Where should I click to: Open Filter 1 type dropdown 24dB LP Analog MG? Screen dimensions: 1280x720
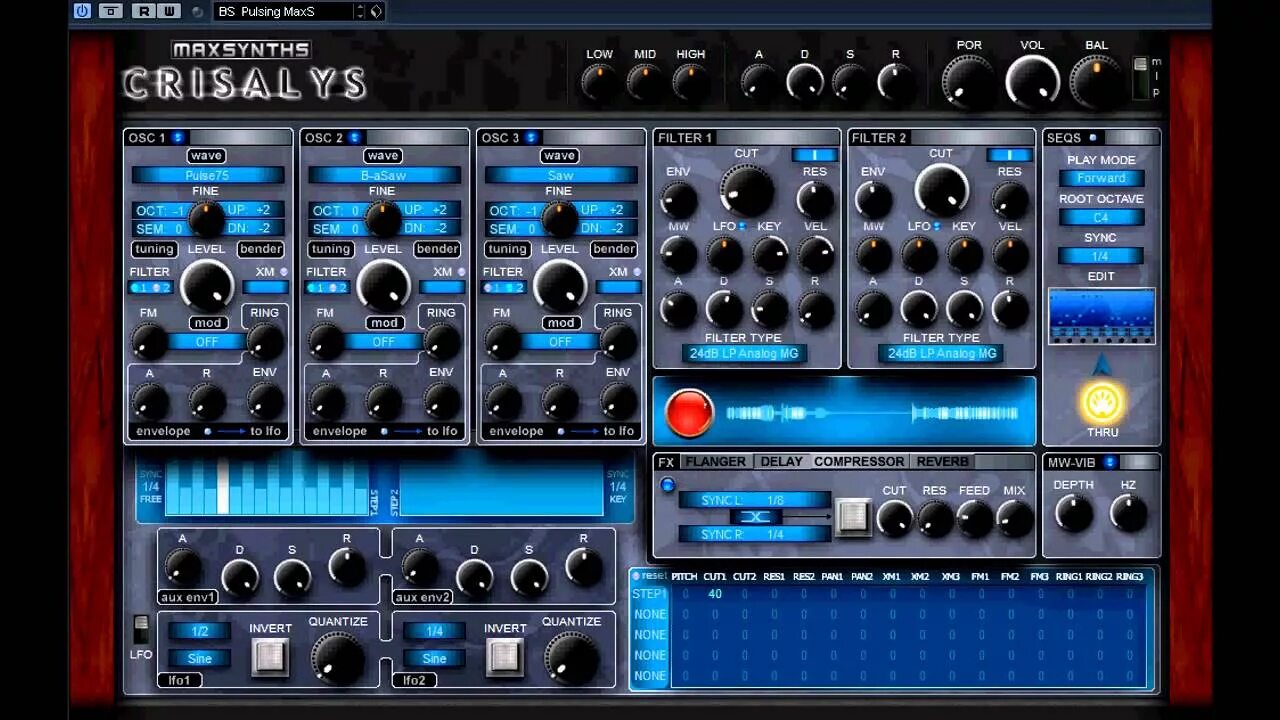pos(745,353)
